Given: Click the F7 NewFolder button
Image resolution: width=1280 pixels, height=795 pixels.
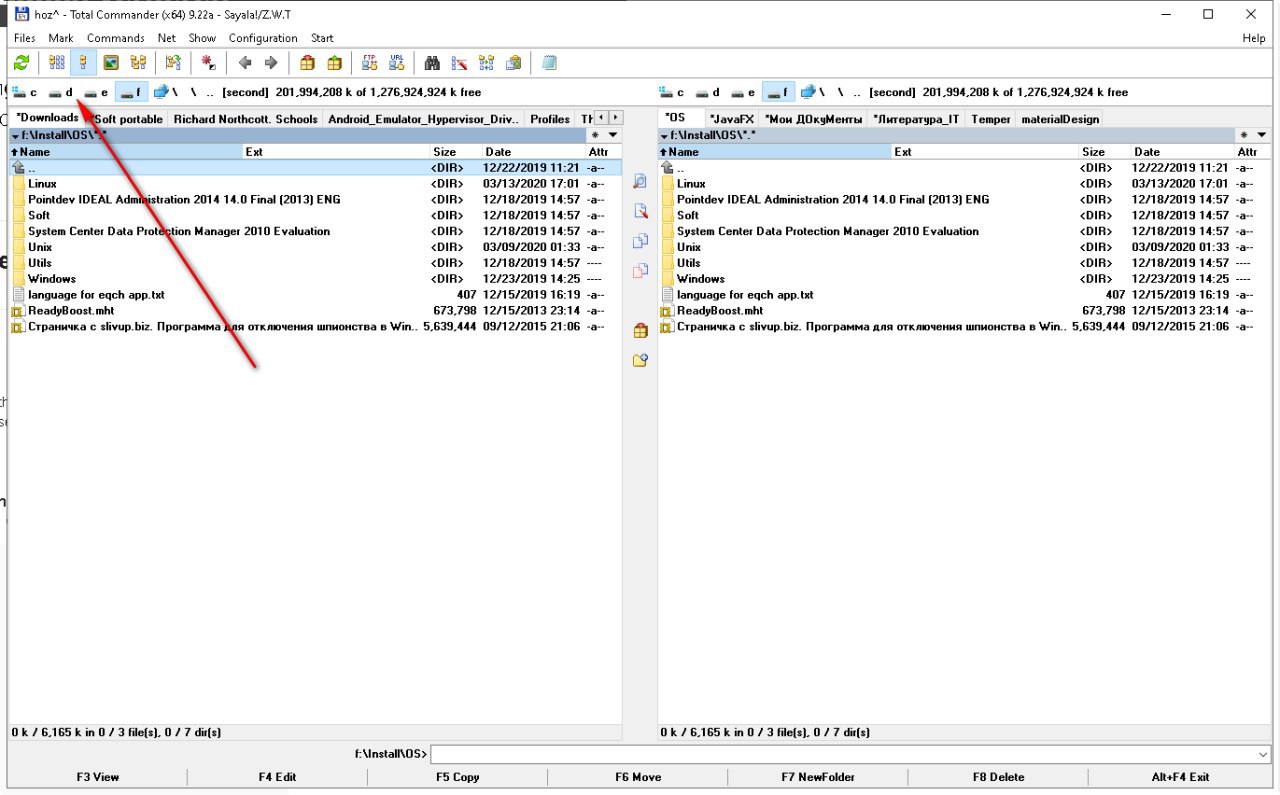Looking at the screenshot, I should 818,777.
